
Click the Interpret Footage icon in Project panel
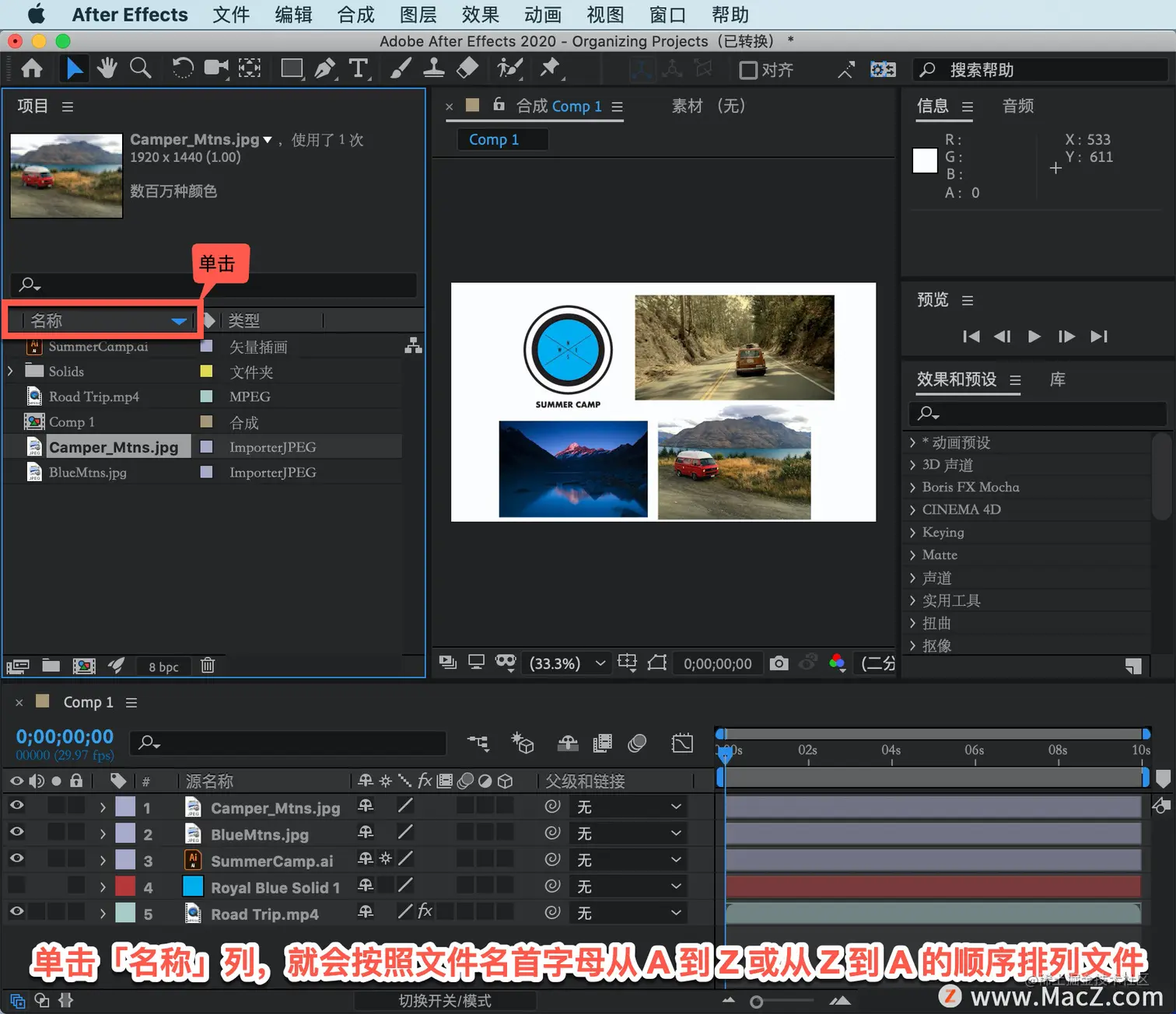point(18,666)
